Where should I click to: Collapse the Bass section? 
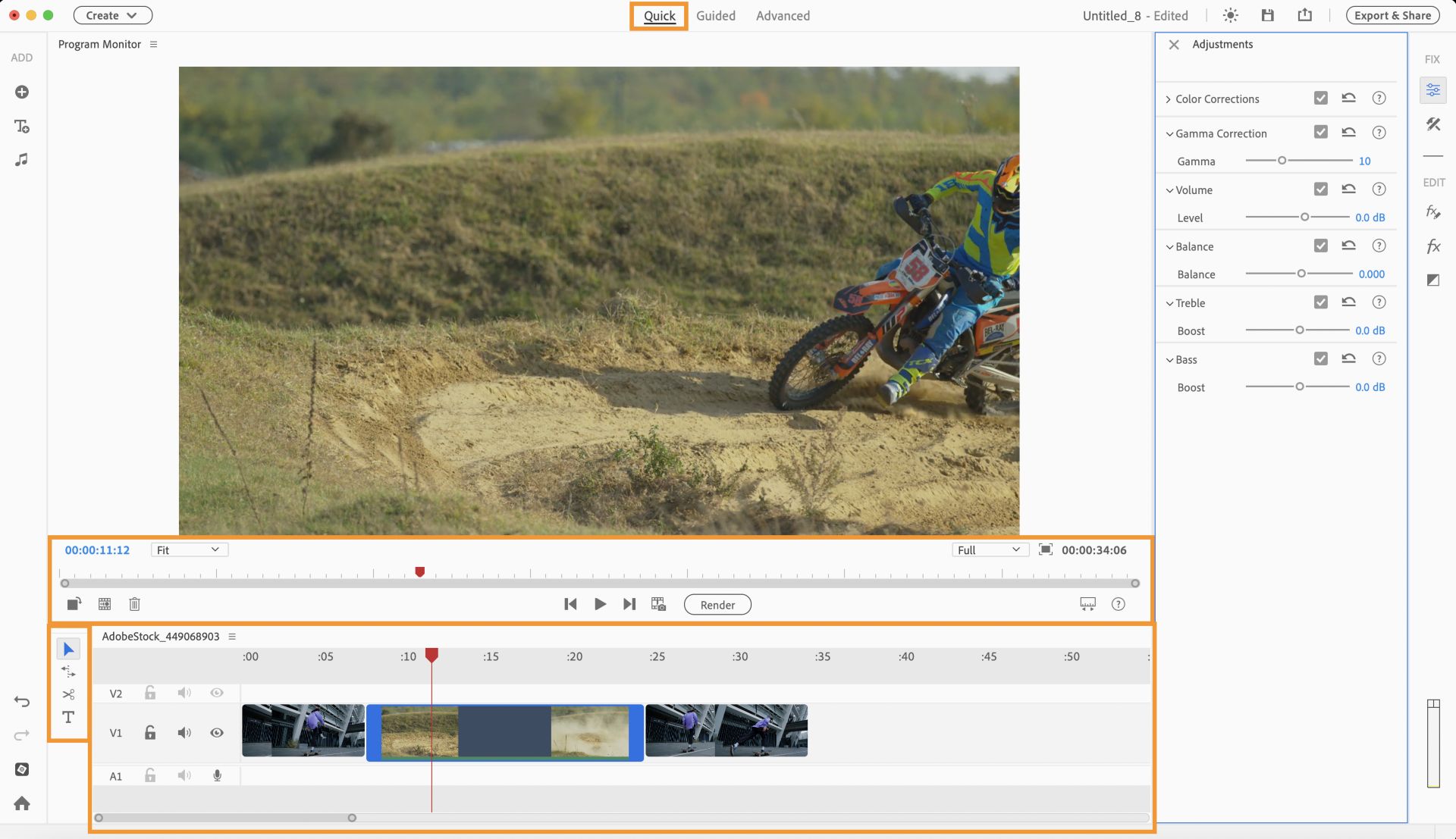click(1169, 360)
